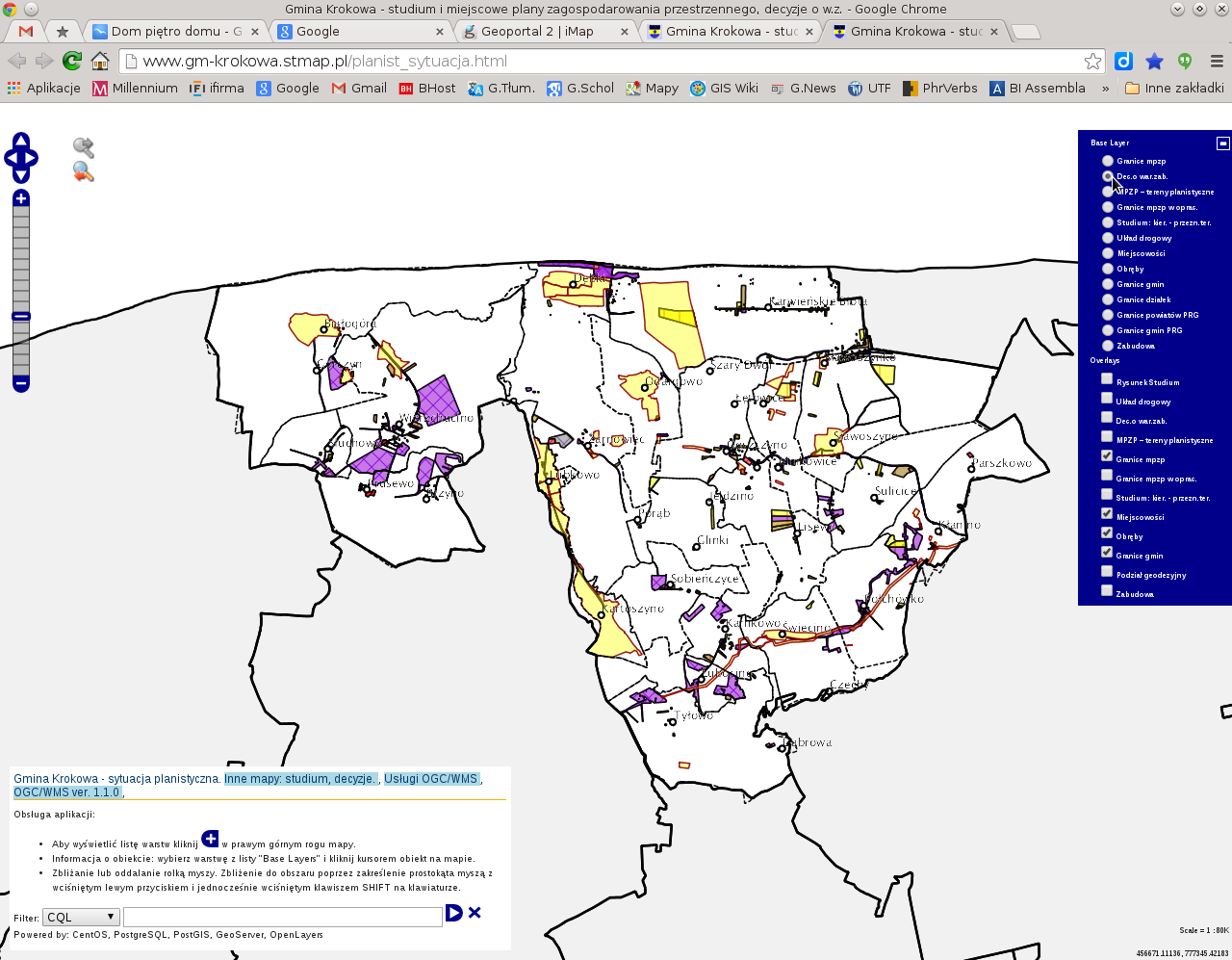Image resolution: width=1232 pixels, height=960 pixels.
Task: Select base layer radio Granice działek
Action: 1108,299
